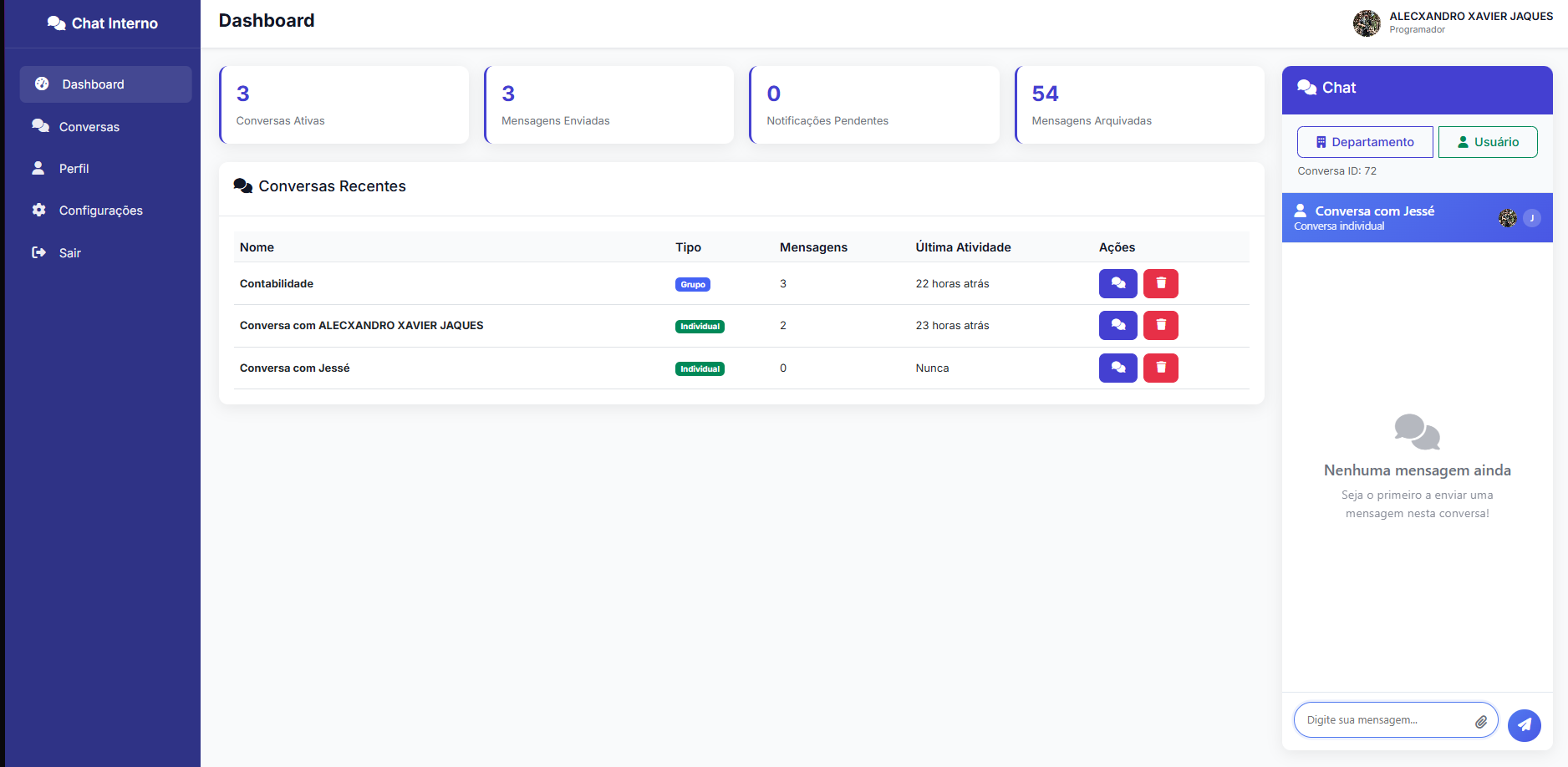Go to Conversas in sidebar
This screenshot has height=767, width=1568.
pos(89,127)
